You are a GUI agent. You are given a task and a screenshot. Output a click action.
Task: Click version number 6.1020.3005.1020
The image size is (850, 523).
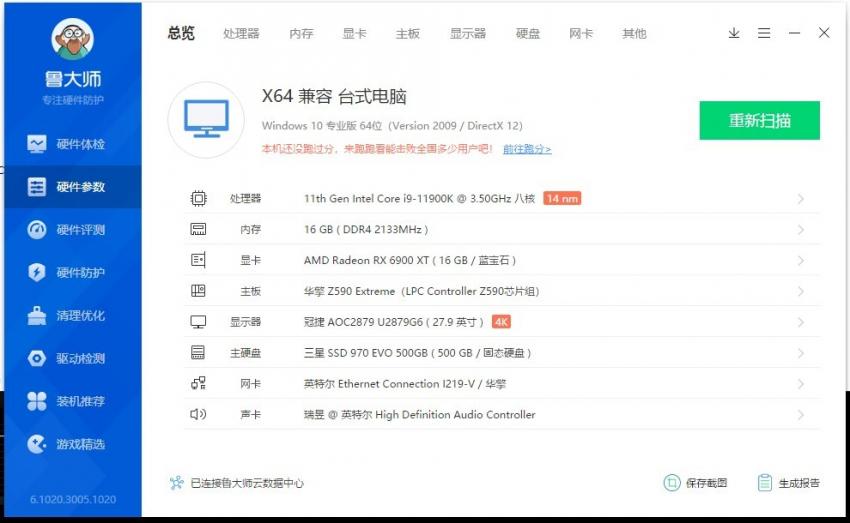73,499
